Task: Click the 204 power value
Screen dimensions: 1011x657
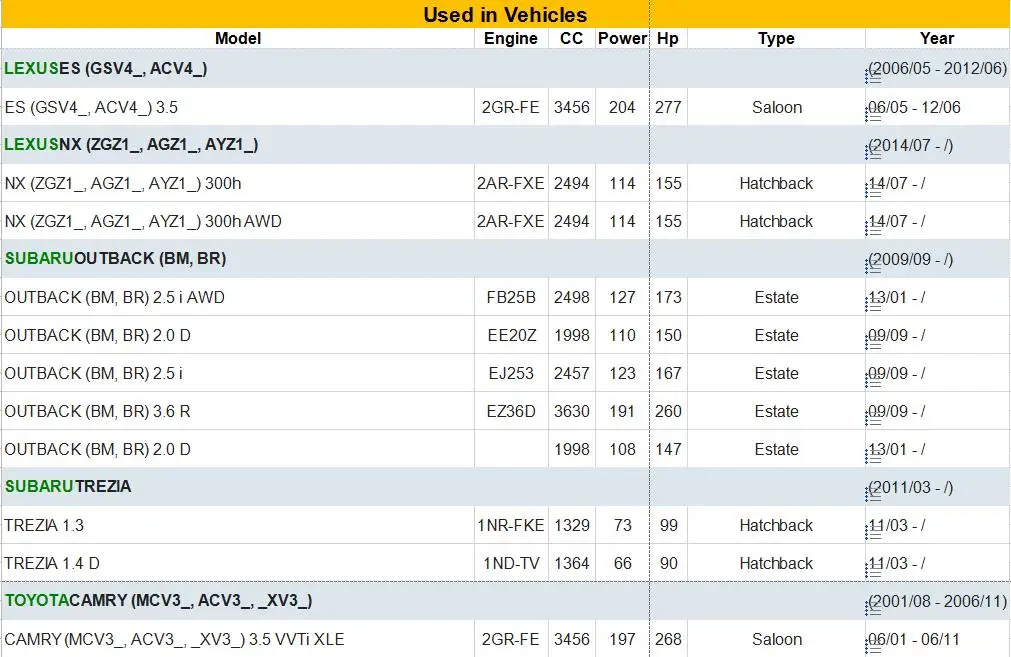Action: coord(622,107)
